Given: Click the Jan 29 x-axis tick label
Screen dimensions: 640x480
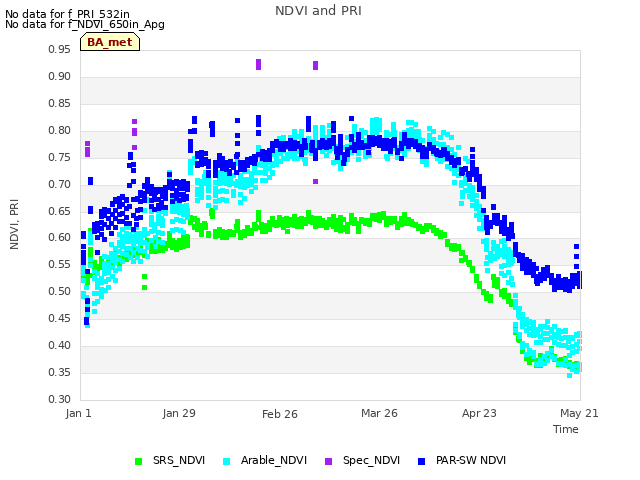Looking at the screenshot, I should (179, 413).
